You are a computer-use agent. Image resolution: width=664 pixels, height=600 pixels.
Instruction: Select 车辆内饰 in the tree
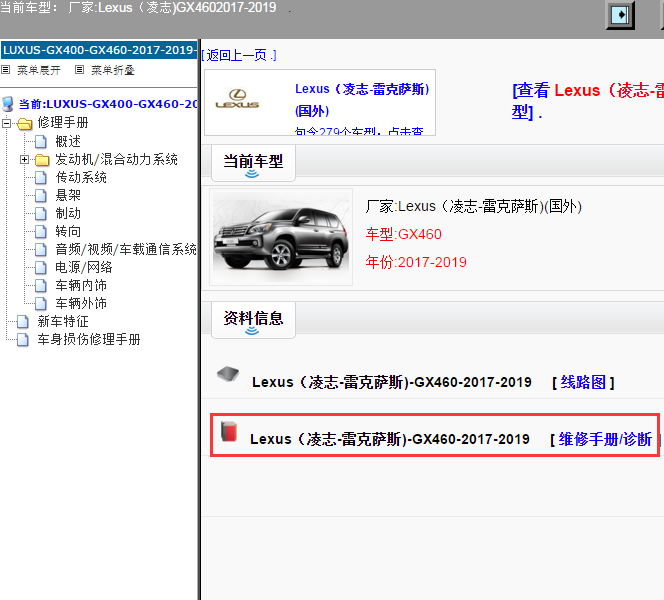pyautogui.click(x=81, y=285)
